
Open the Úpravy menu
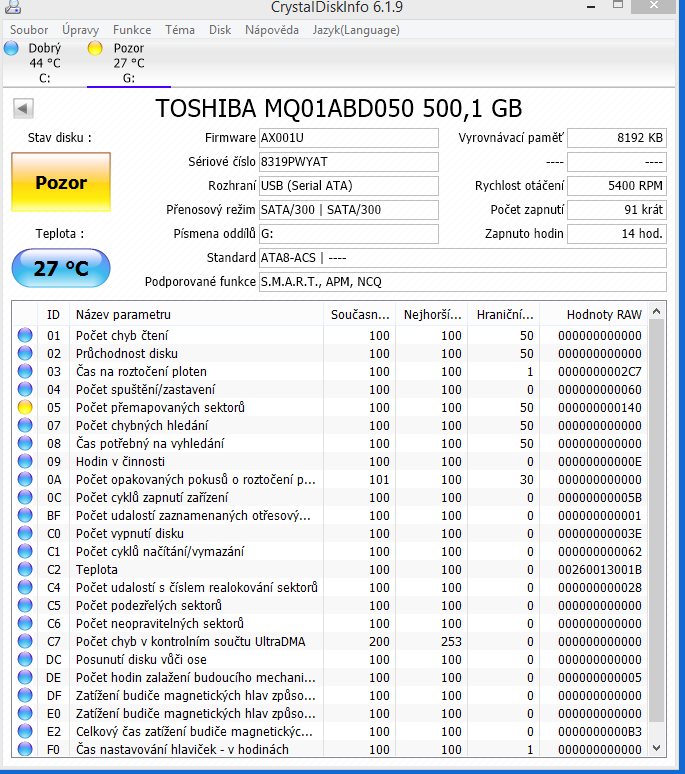pos(80,30)
